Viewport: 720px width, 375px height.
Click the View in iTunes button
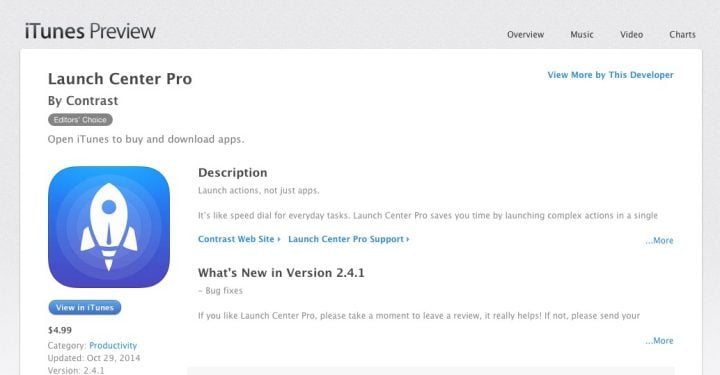85,308
